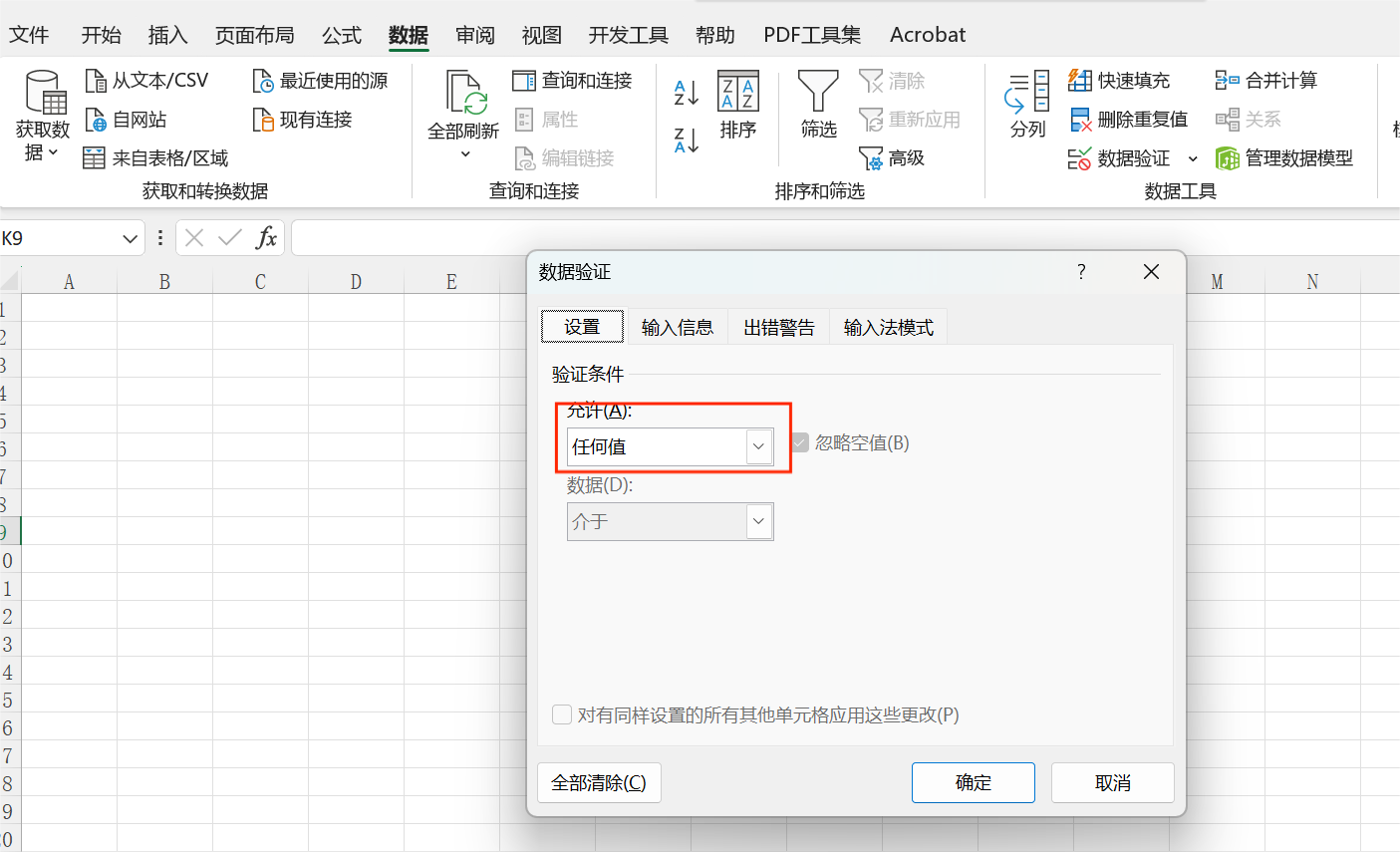
Task: Switch to the 开始 ribbon tab
Action: [x=101, y=35]
